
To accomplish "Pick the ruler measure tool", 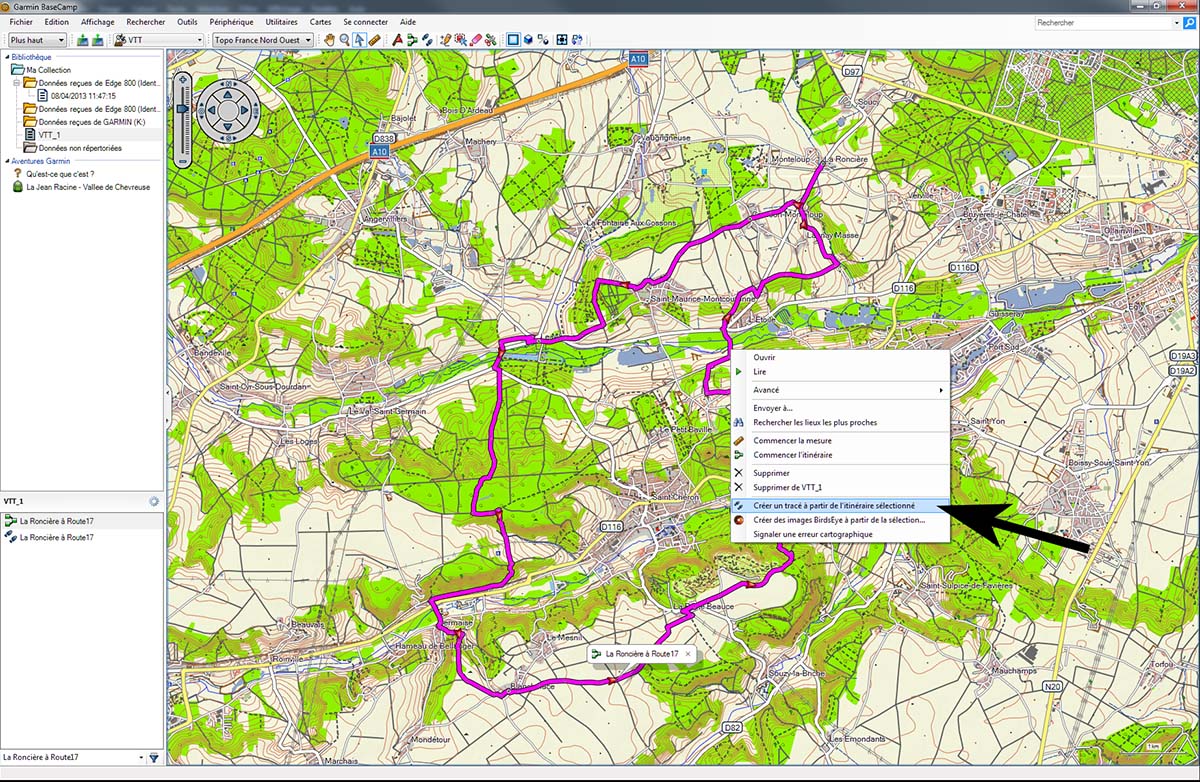I will pos(374,40).
